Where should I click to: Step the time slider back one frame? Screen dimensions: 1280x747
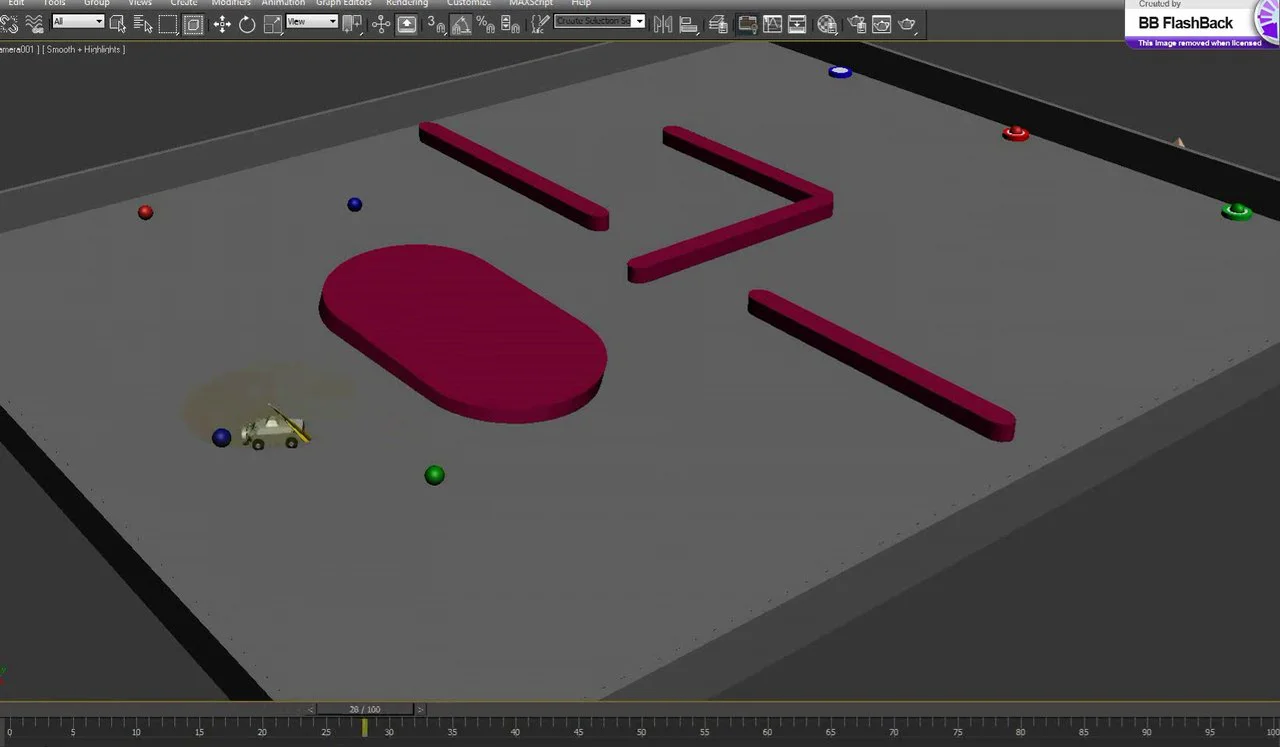pos(311,709)
